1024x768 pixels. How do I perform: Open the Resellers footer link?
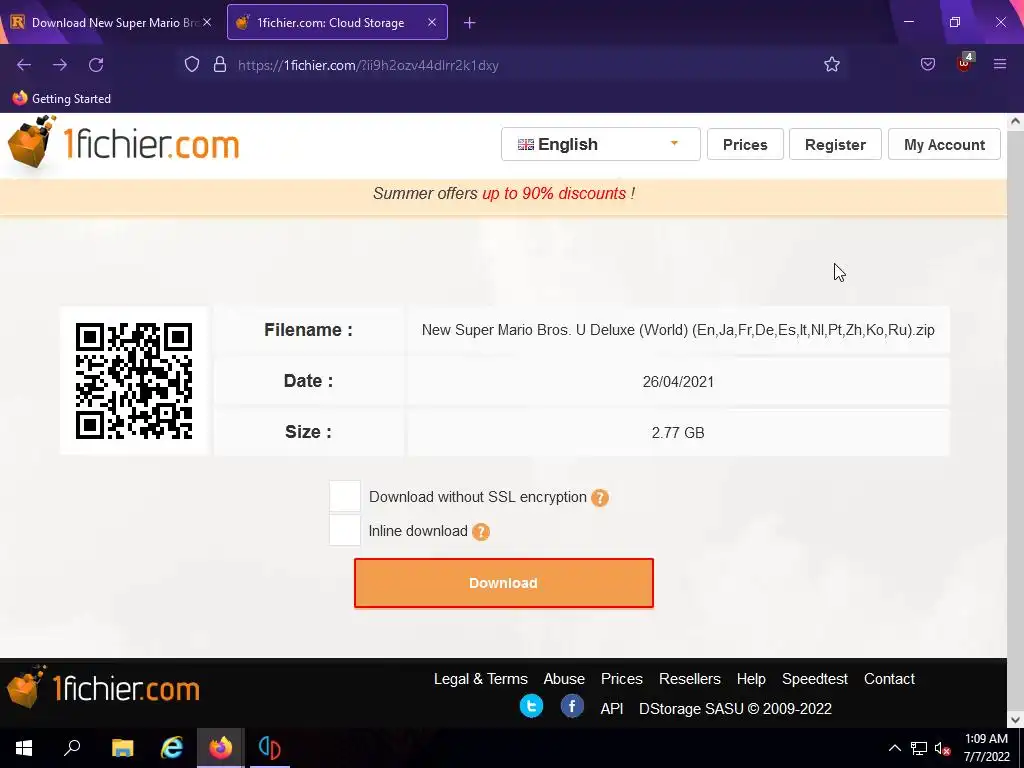(690, 679)
